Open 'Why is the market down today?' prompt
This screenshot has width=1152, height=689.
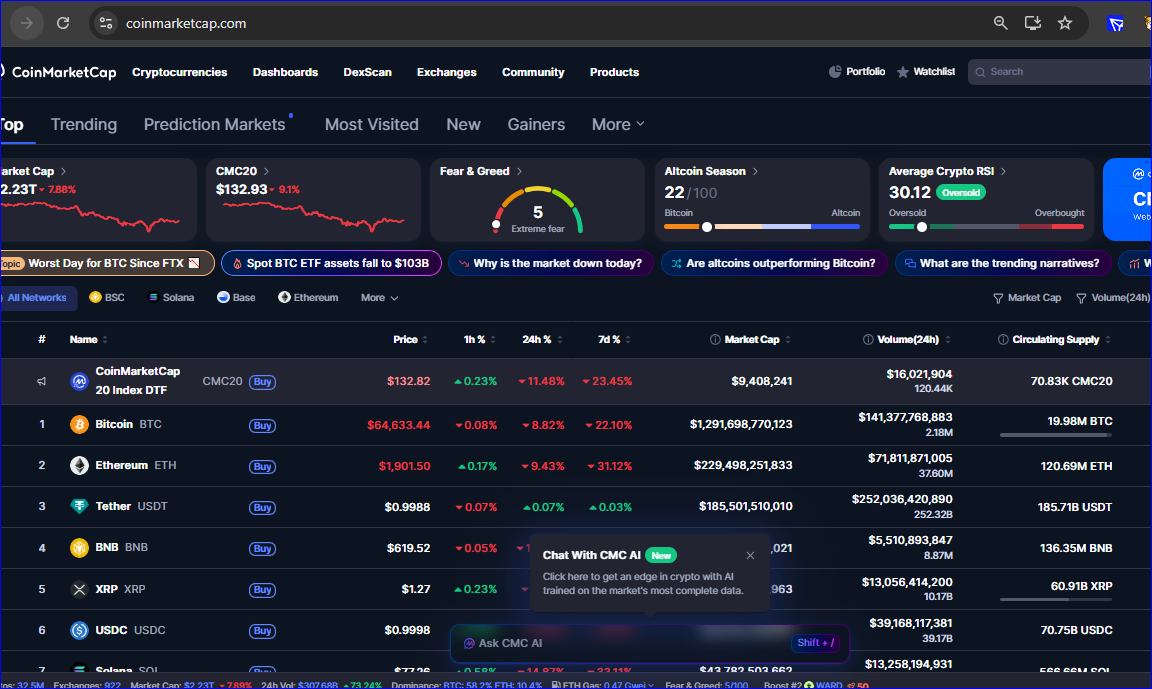[x=550, y=263]
